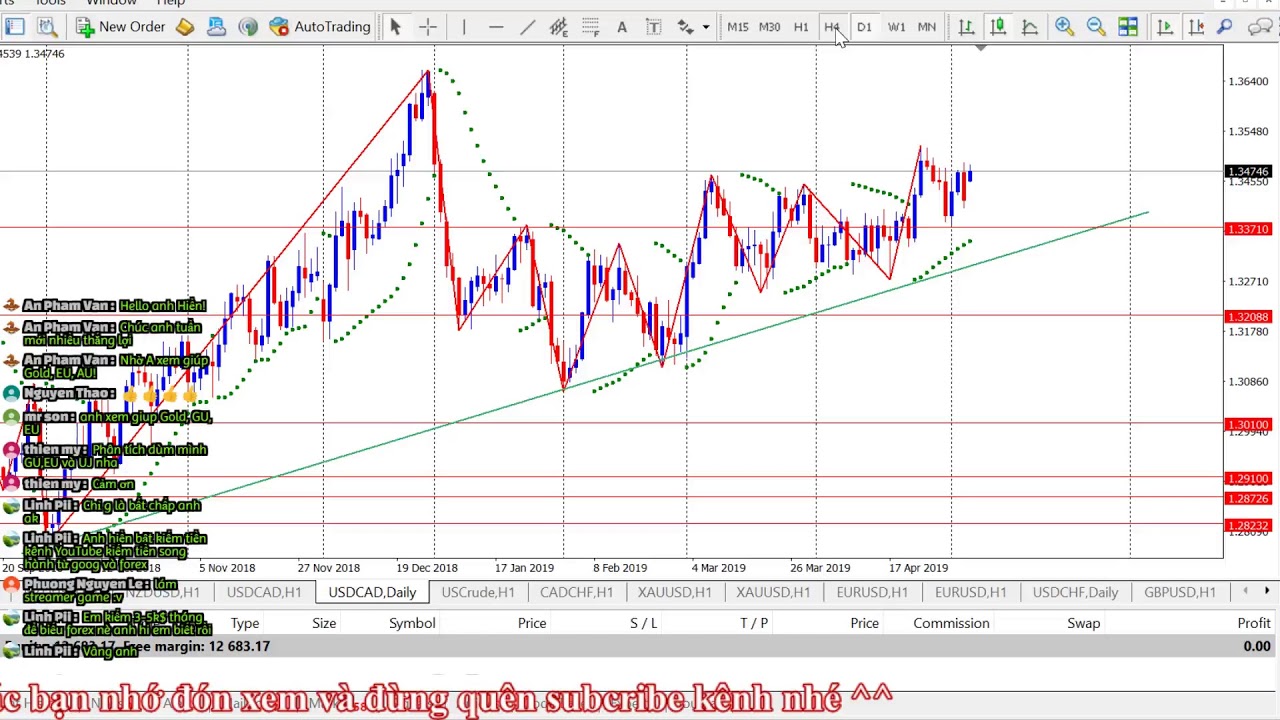The image size is (1280, 720).
Task: Click the 1.33710 red price level label
Action: tap(1248, 230)
